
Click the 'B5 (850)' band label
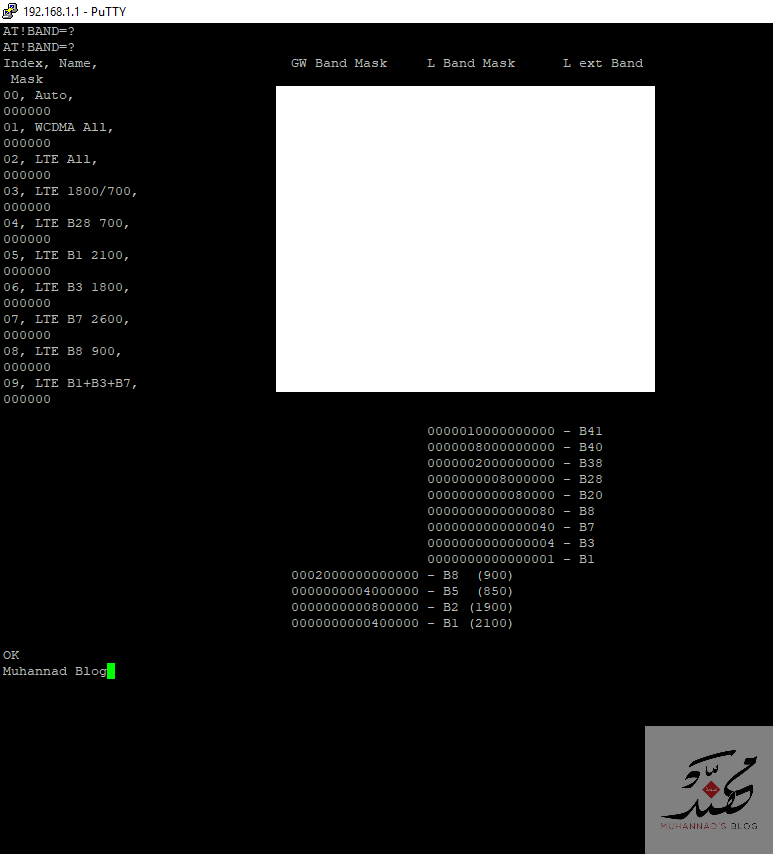click(478, 591)
